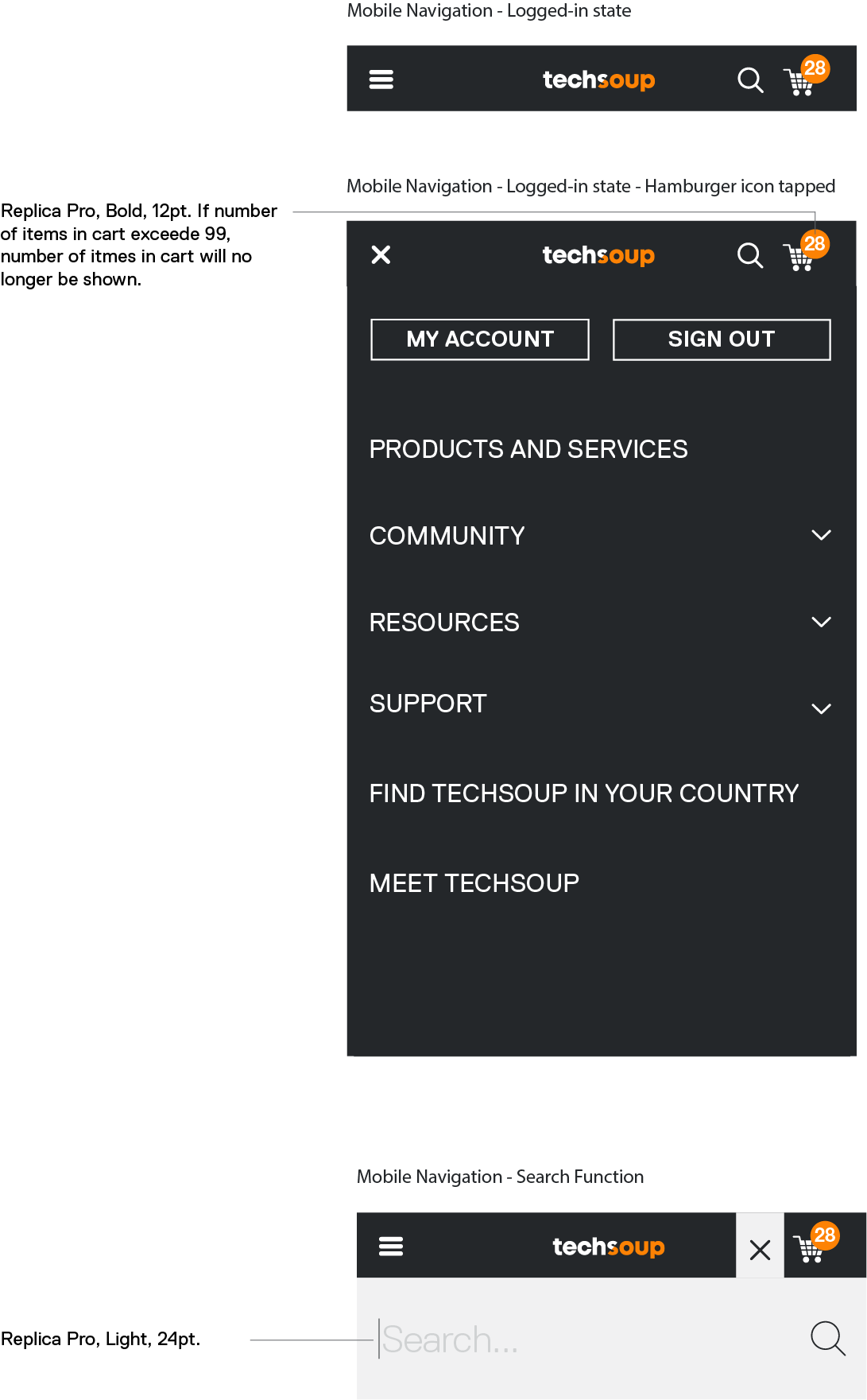This screenshot has width=867, height=1400.
Task: Select Products and Services menu item
Action: [528, 449]
